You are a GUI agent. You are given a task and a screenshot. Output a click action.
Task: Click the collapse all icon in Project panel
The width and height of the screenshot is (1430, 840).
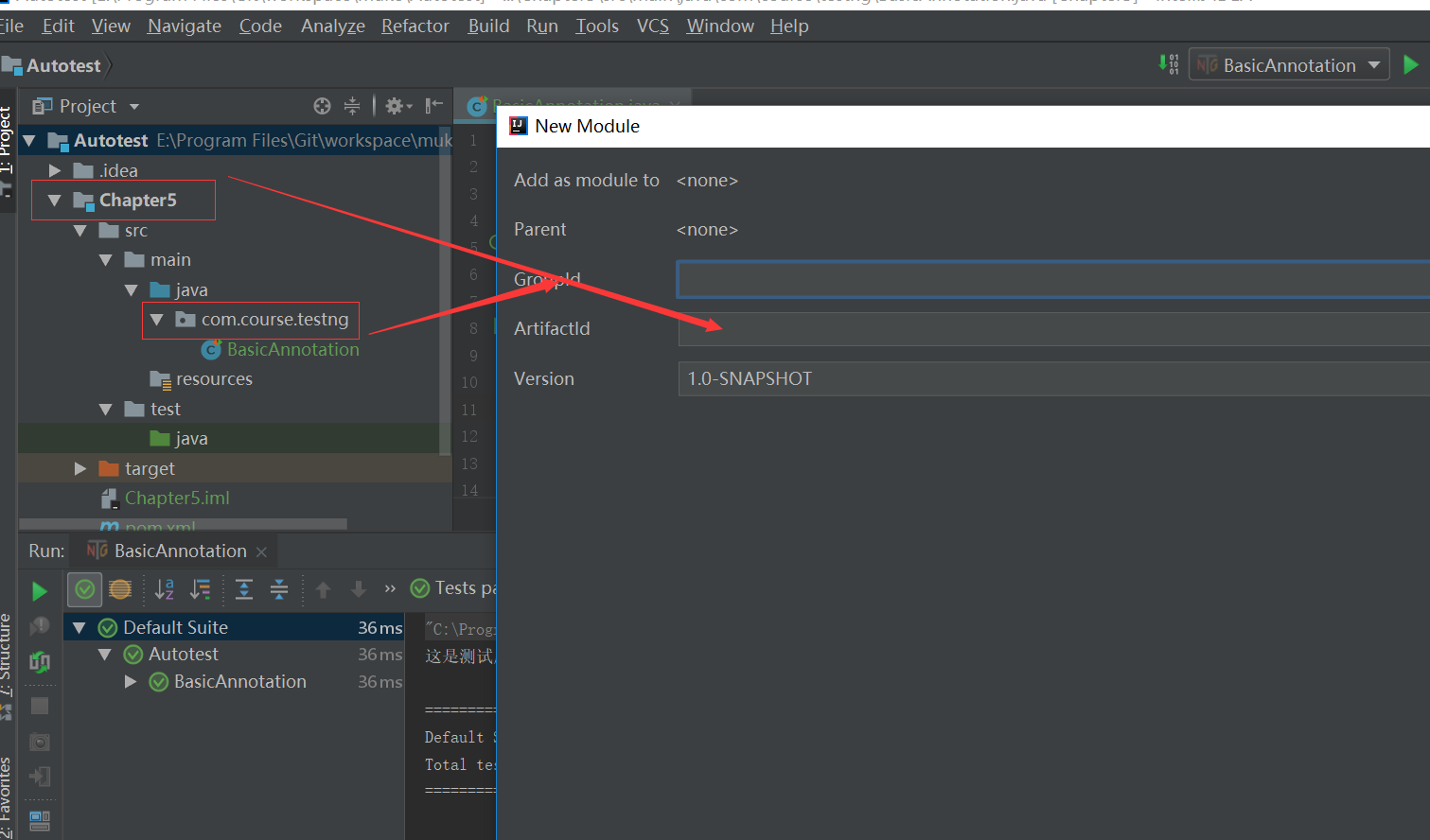tap(351, 106)
